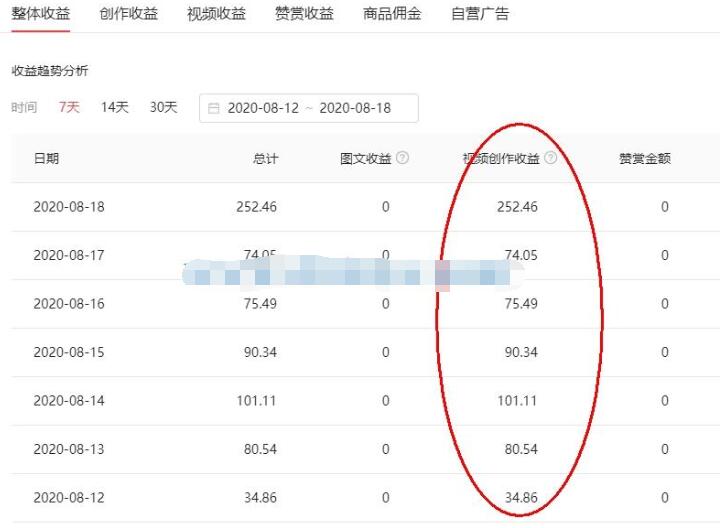Switch to the 整体收益 tab

point(41,14)
